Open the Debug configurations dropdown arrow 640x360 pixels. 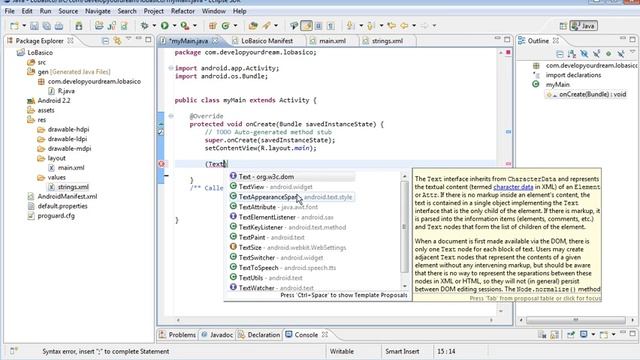coord(154,26)
